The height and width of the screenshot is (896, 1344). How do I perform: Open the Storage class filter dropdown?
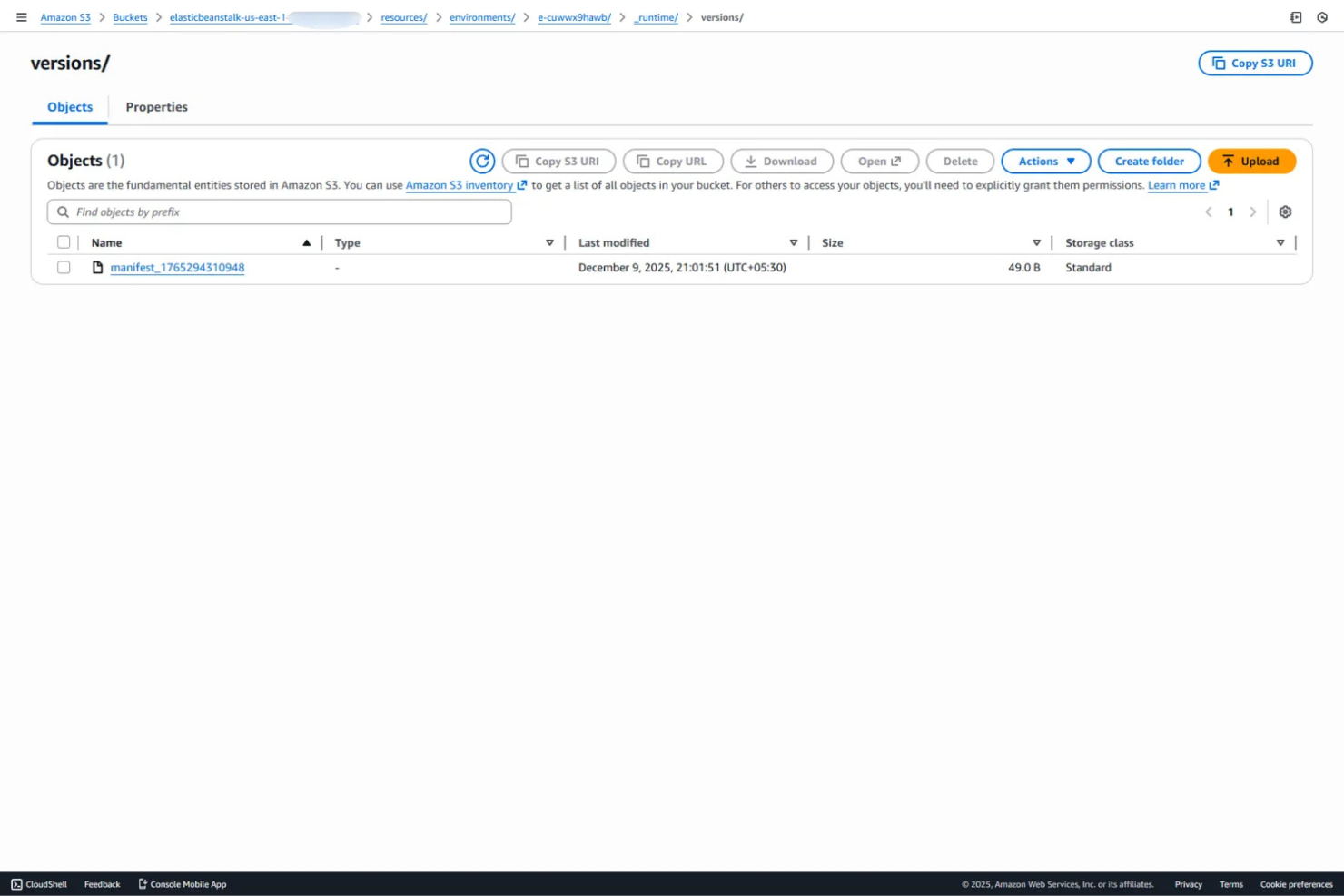click(1280, 242)
